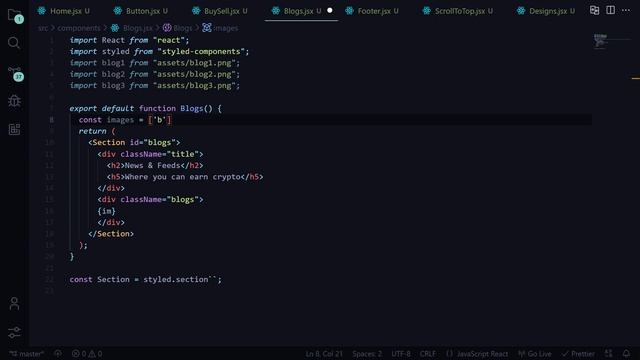Open Source Control view with 37 changes
Screen dimensions: 640x360
(x=16, y=73)
